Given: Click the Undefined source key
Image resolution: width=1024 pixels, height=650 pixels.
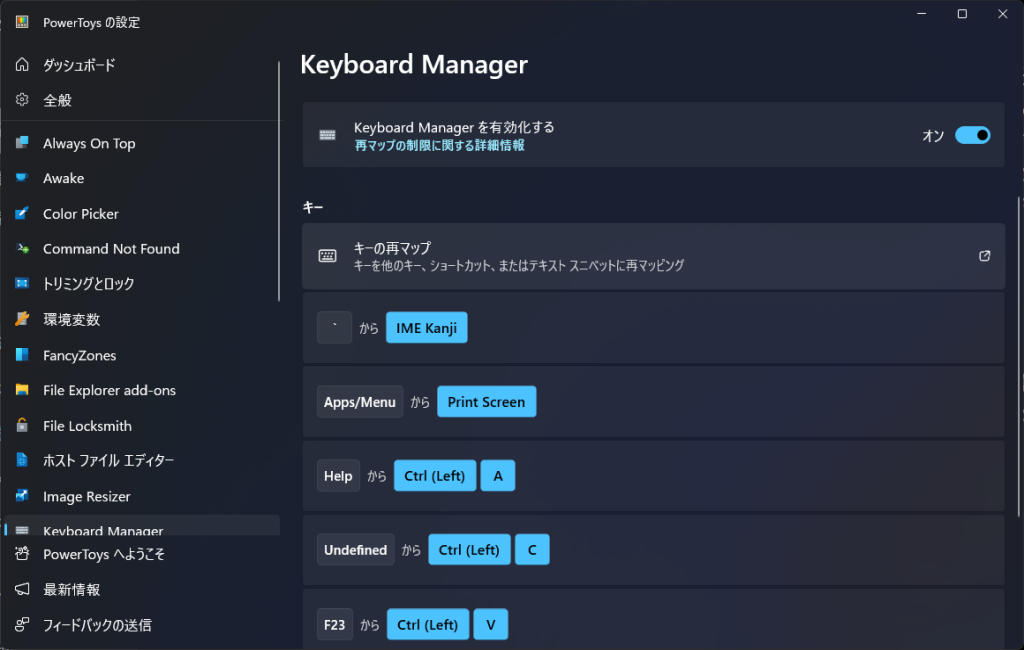Looking at the screenshot, I should click(x=355, y=549).
